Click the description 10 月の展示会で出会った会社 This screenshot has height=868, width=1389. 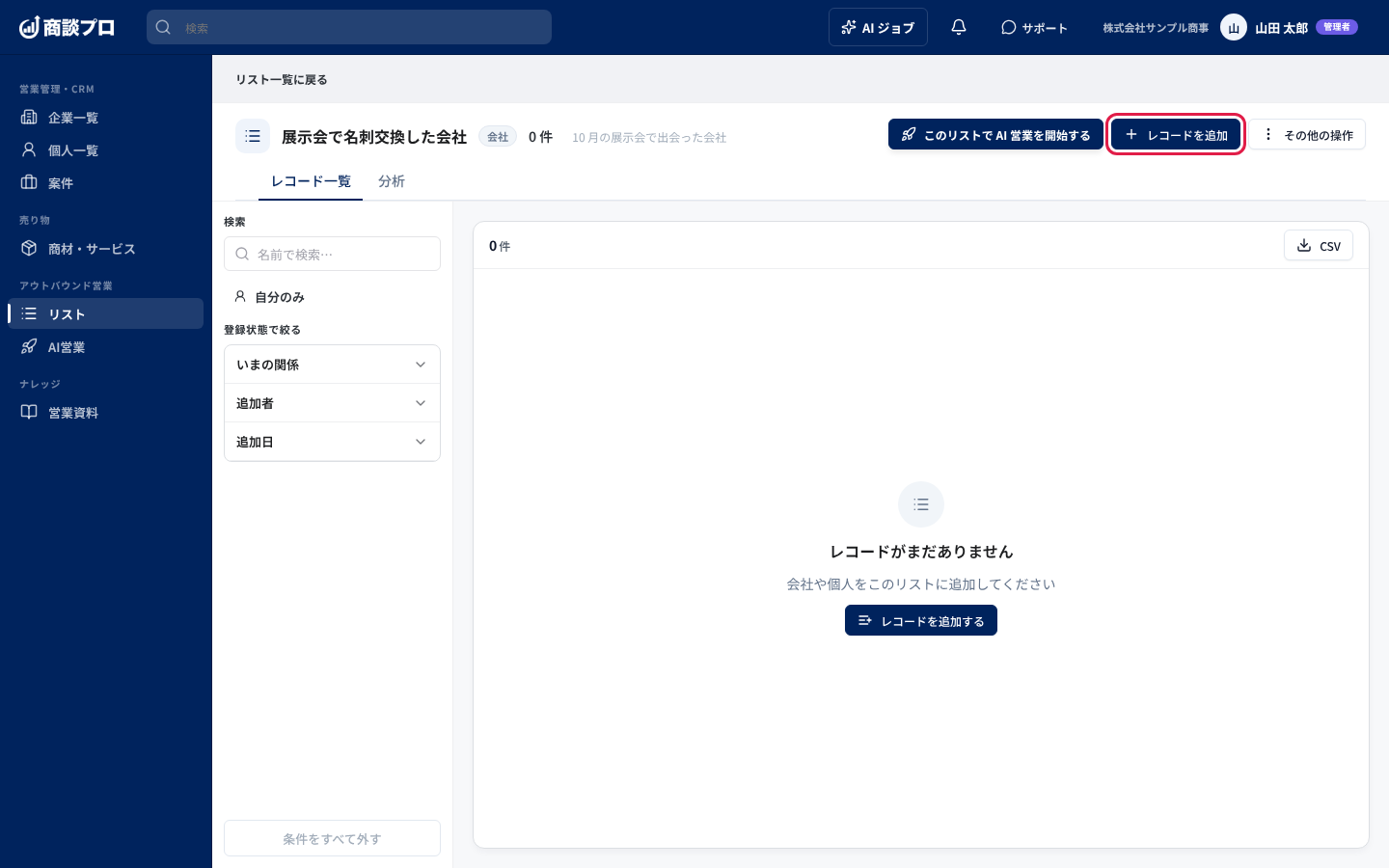pyautogui.click(x=649, y=138)
